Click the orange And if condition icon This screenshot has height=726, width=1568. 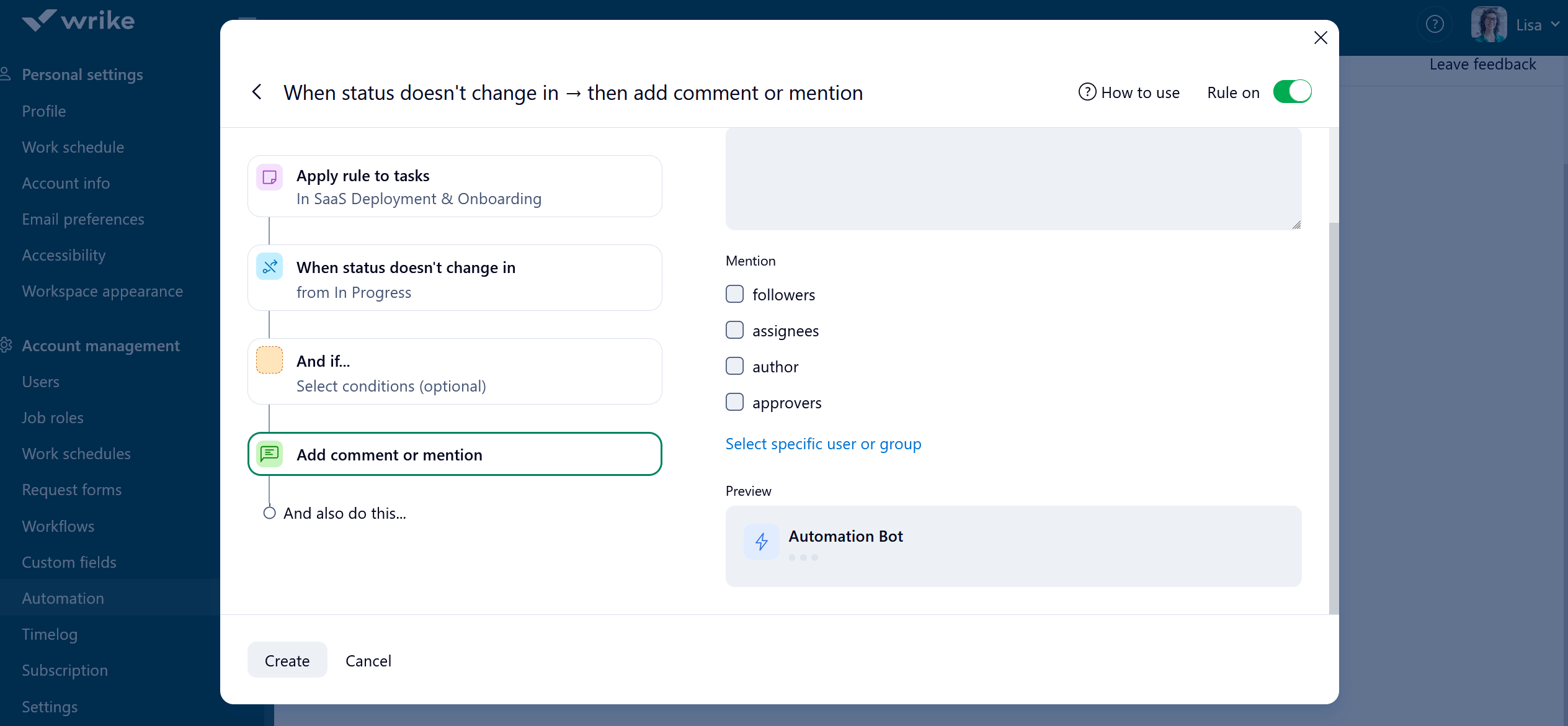click(x=270, y=361)
